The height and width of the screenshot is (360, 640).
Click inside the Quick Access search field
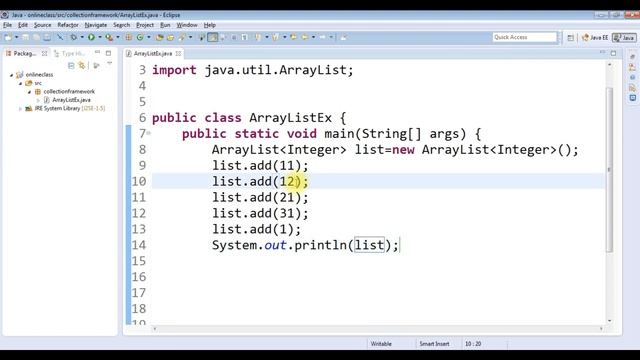pyautogui.click(x=524, y=37)
